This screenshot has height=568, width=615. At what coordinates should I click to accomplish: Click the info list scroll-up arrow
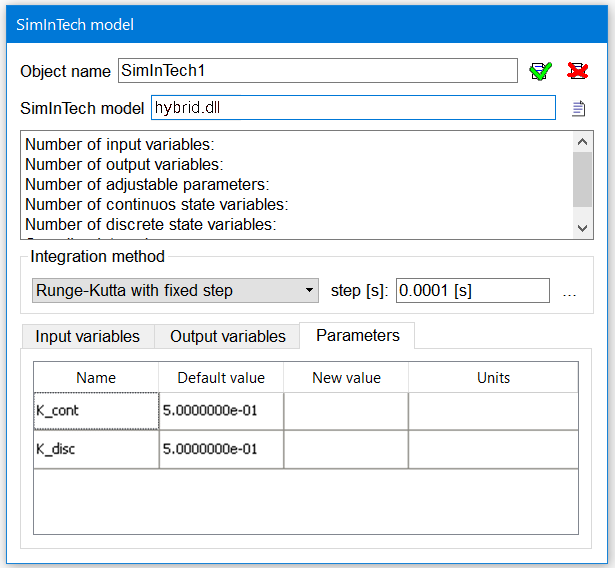coord(582,142)
